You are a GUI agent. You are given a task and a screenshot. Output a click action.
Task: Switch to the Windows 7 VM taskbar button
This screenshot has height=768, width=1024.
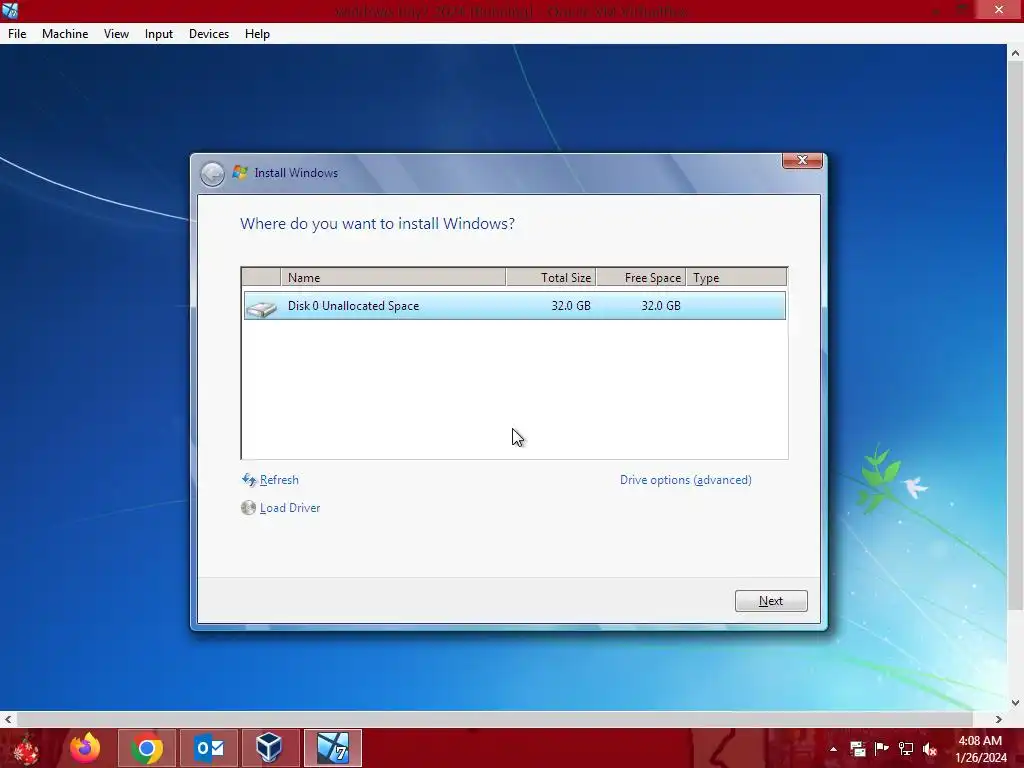click(x=332, y=748)
